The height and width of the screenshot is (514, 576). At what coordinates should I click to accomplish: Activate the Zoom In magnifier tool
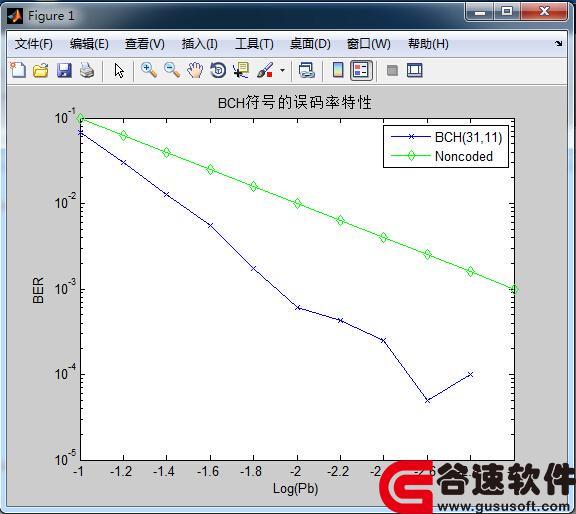(x=149, y=70)
